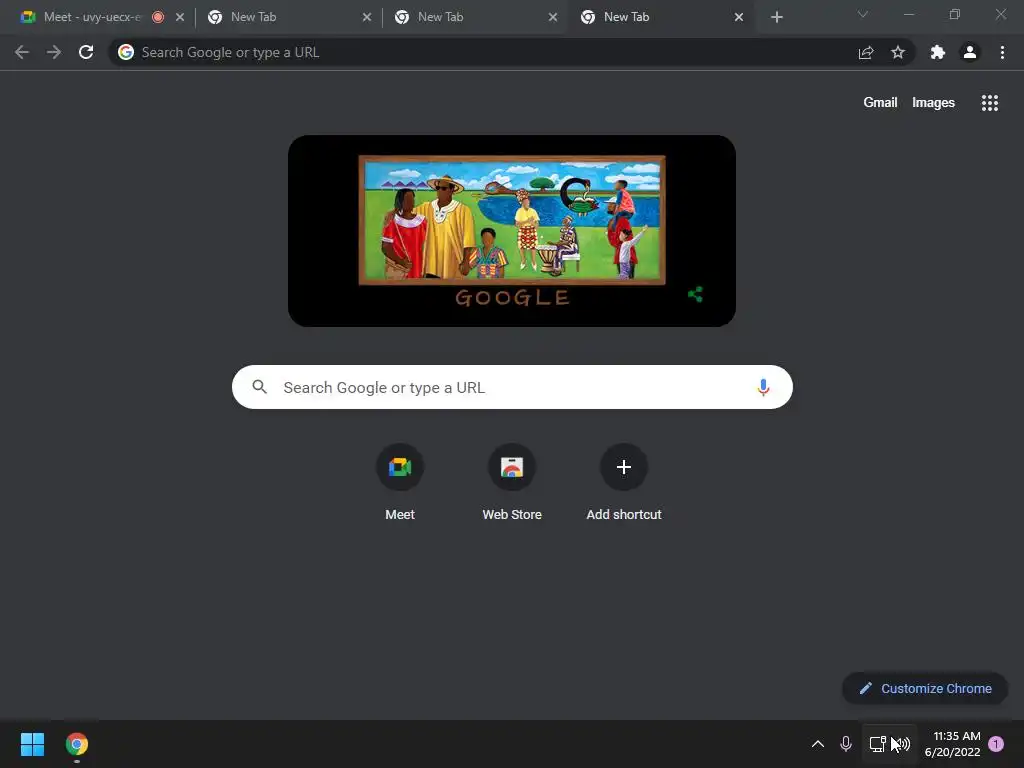Open the Gmail link
The image size is (1024, 768).
[x=880, y=103]
